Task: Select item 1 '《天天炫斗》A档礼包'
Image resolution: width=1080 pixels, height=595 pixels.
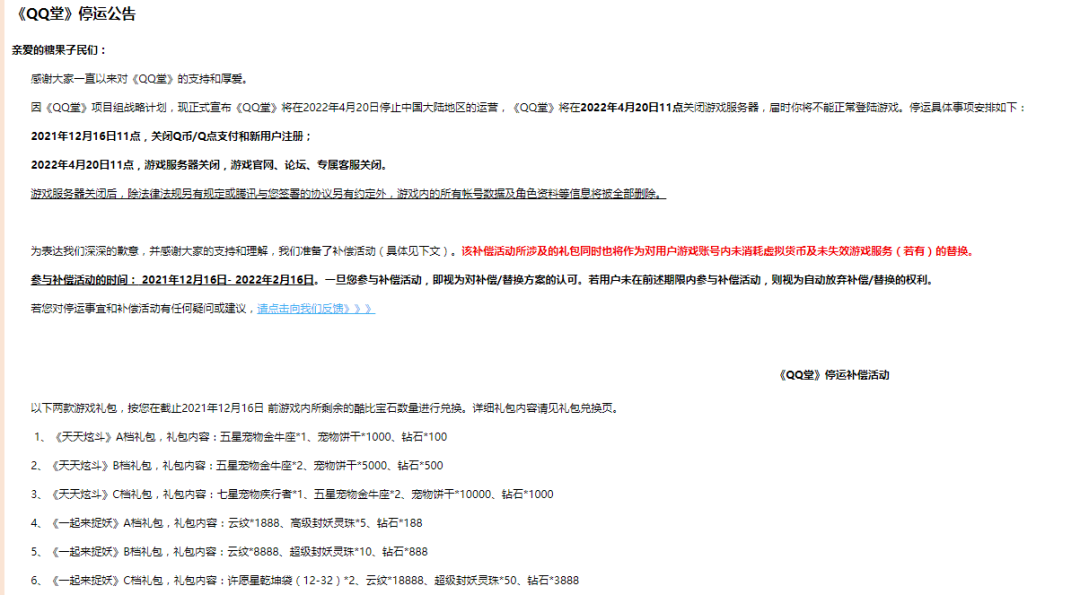Action: [240, 437]
